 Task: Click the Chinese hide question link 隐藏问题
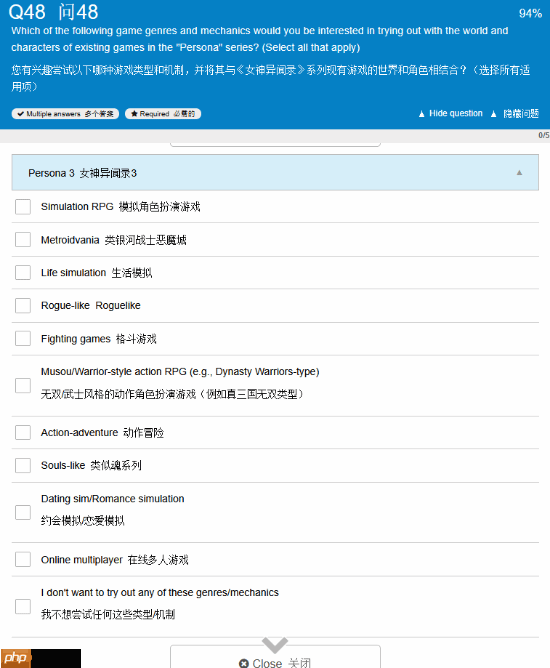[521, 113]
